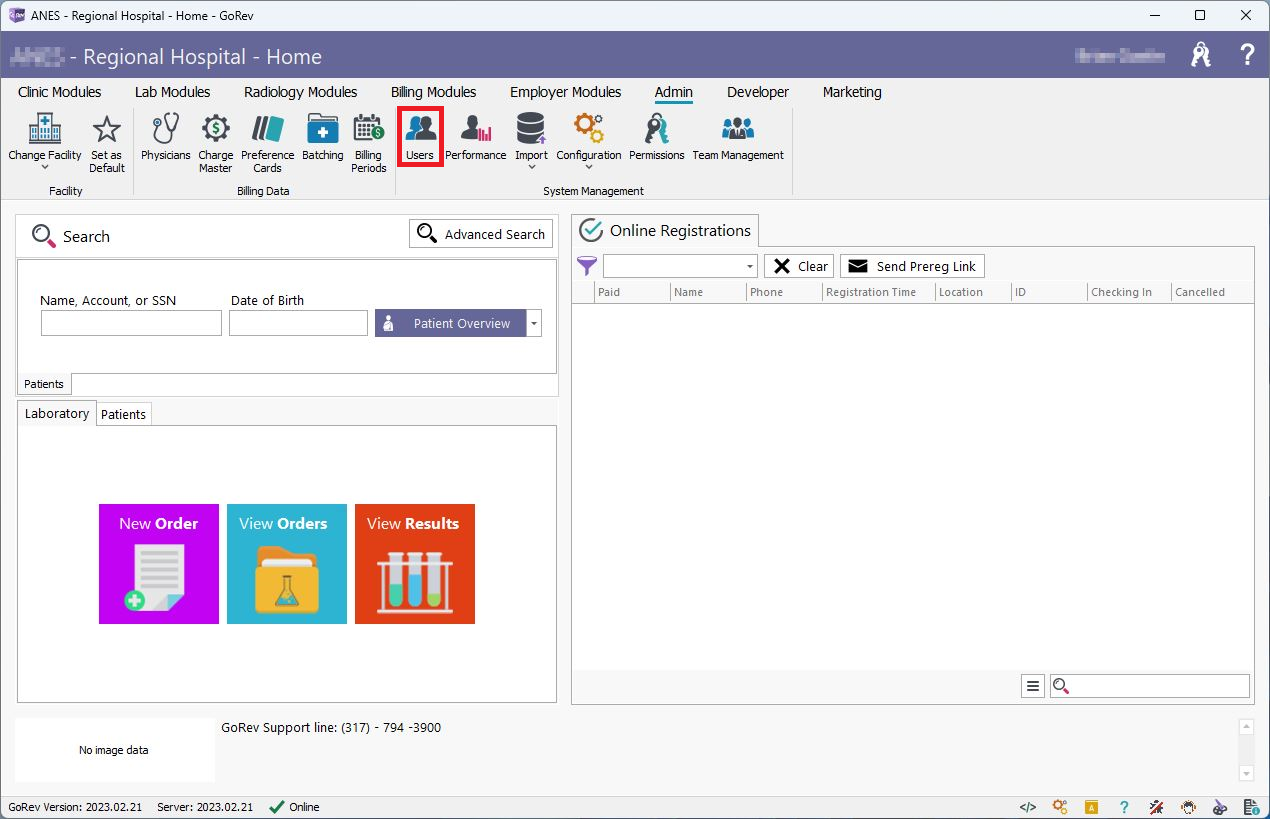Click the Import database icon
The width and height of the screenshot is (1270, 819).
531,128
